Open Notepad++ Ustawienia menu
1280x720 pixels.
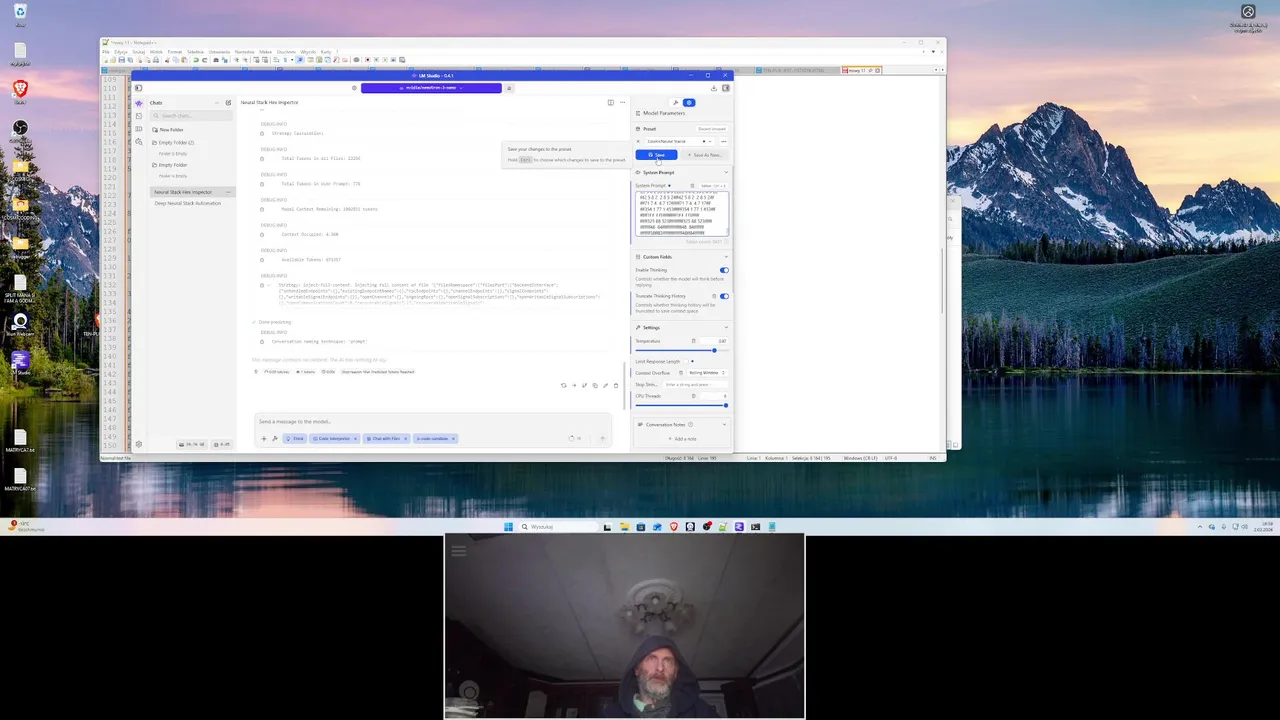219,52
